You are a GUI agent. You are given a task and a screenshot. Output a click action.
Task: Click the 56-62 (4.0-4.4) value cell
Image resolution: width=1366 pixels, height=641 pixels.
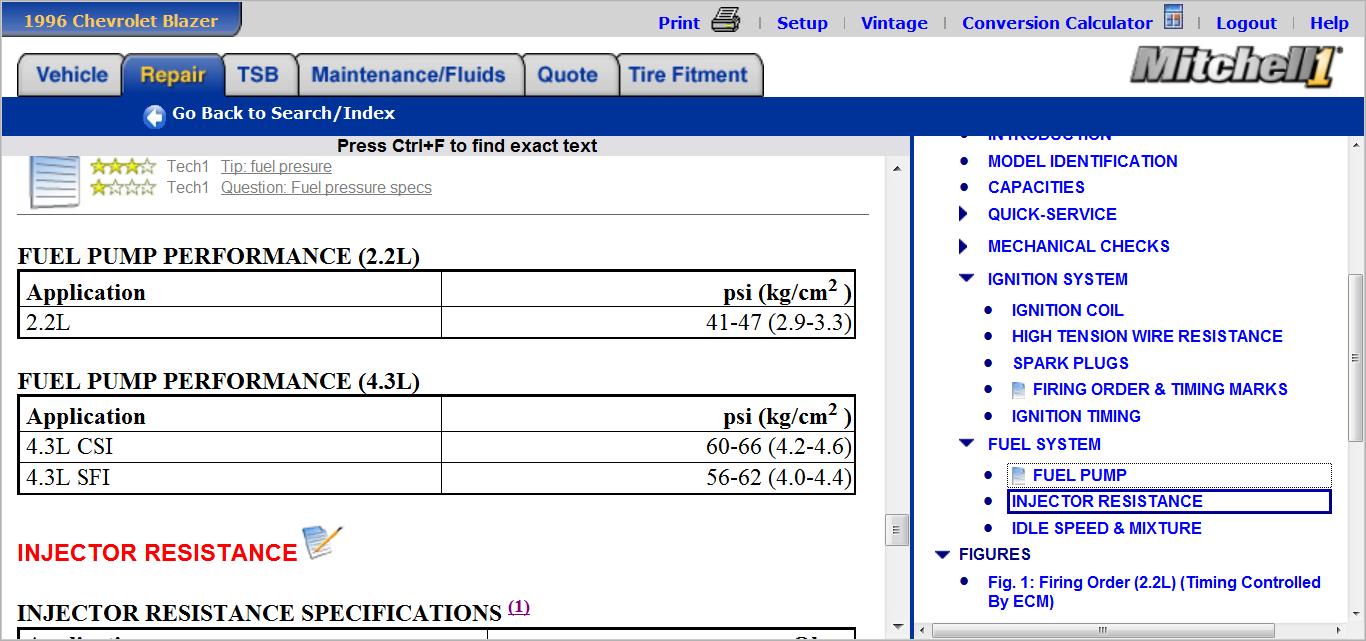pos(648,478)
